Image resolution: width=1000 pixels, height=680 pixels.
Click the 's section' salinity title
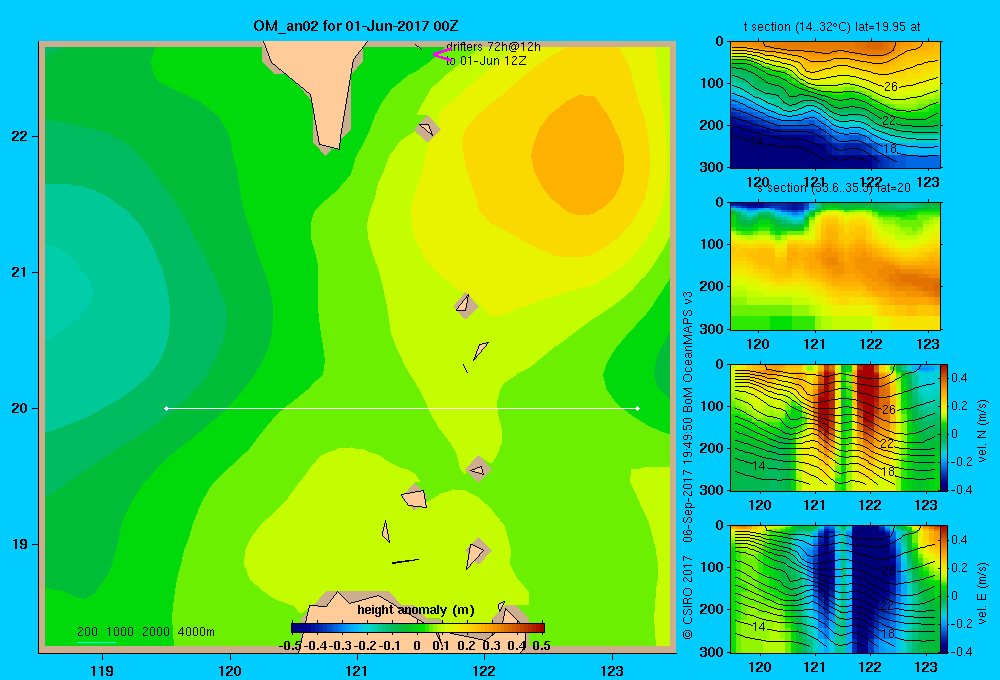(834, 188)
